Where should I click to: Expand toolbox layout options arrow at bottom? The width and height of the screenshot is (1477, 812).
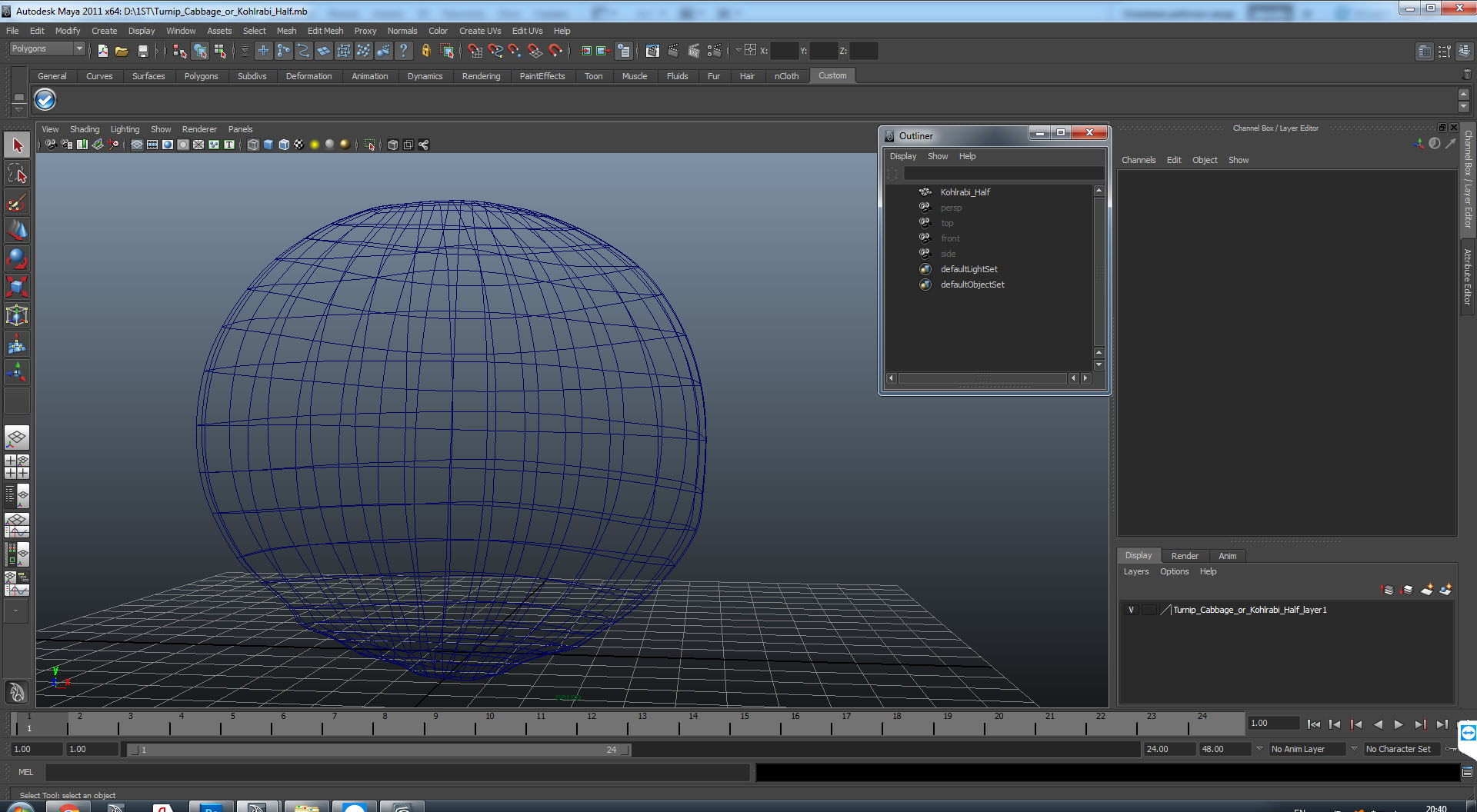click(x=17, y=611)
